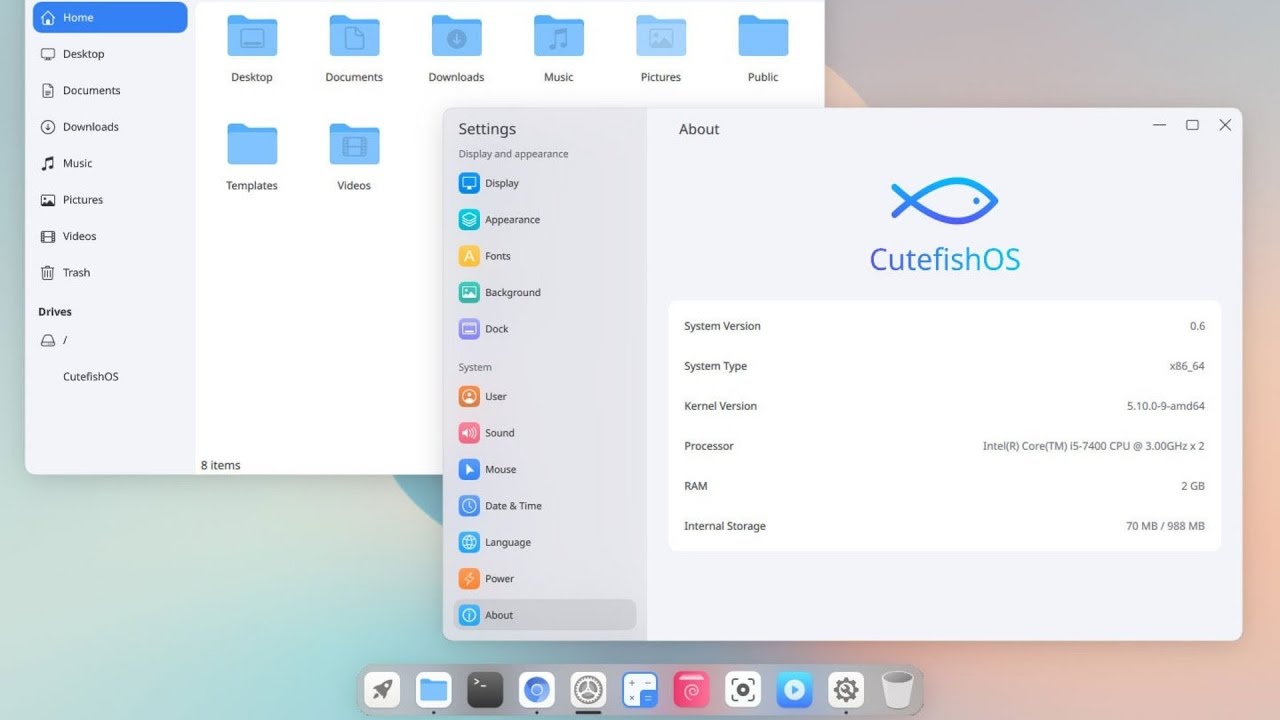Close the Settings window
Image resolution: width=1280 pixels, height=720 pixels.
(x=1225, y=125)
